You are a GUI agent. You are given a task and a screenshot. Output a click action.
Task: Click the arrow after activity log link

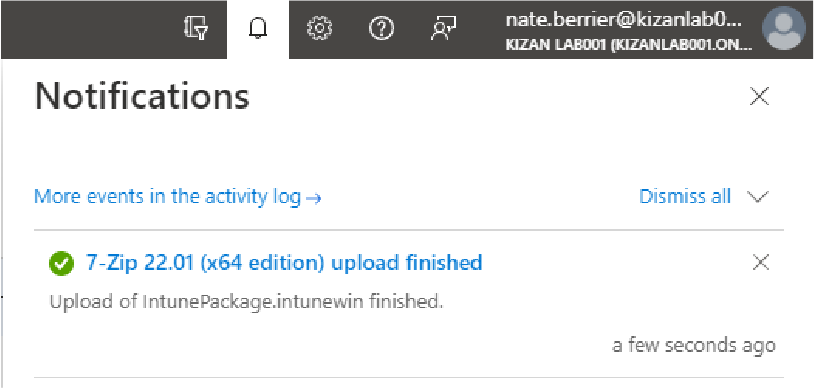[313, 198]
